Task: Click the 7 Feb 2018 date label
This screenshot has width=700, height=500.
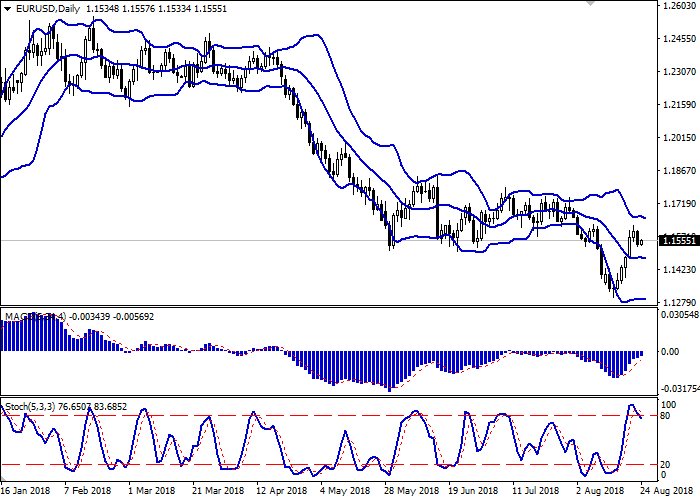Action: [x=90, y=491]
